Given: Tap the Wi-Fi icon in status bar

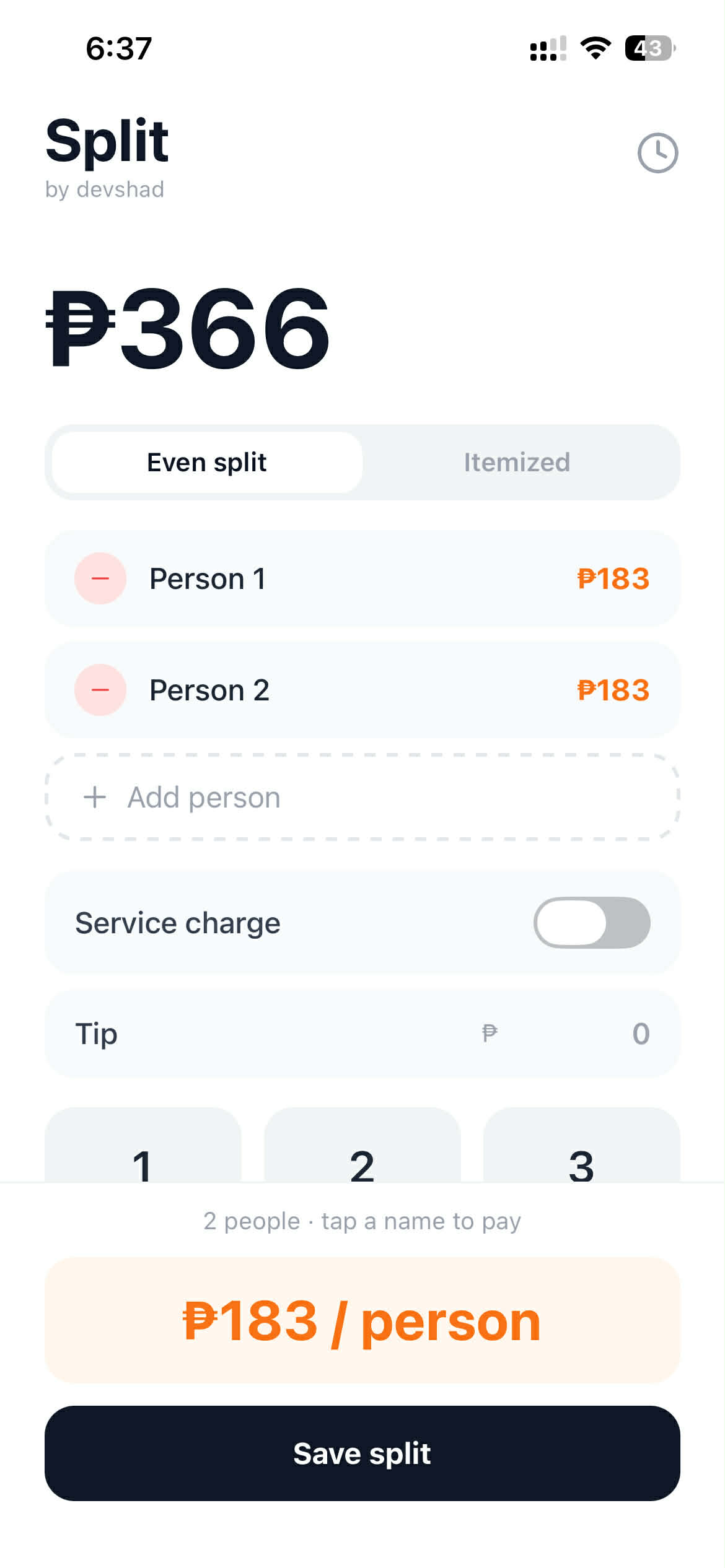Looking at the screenshot, I should click(x=595, y=48).
